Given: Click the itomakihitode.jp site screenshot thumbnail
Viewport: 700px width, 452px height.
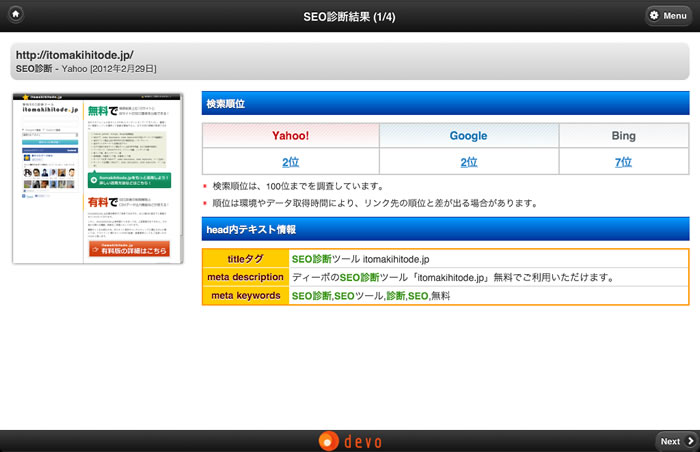Looking at the screenshot, I should pos(98,178).
